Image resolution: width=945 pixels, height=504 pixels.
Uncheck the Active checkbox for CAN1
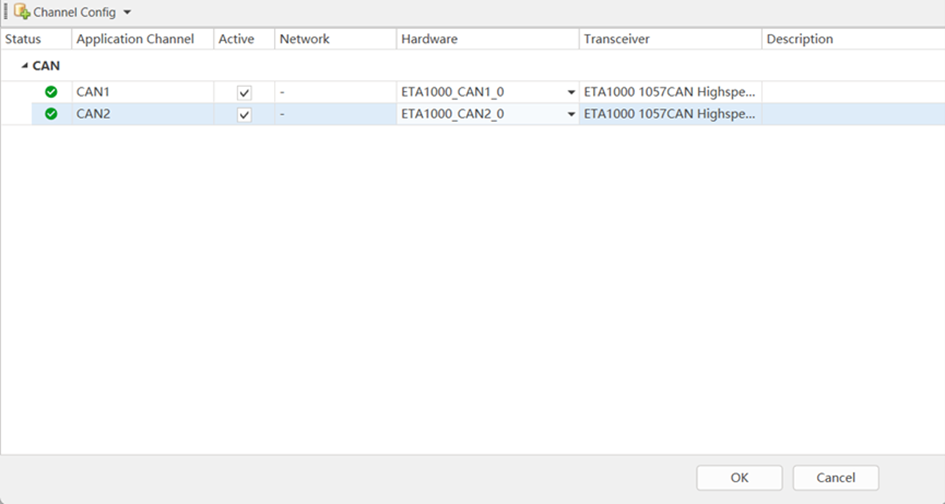pyautogui.click(x=244, y=92)
